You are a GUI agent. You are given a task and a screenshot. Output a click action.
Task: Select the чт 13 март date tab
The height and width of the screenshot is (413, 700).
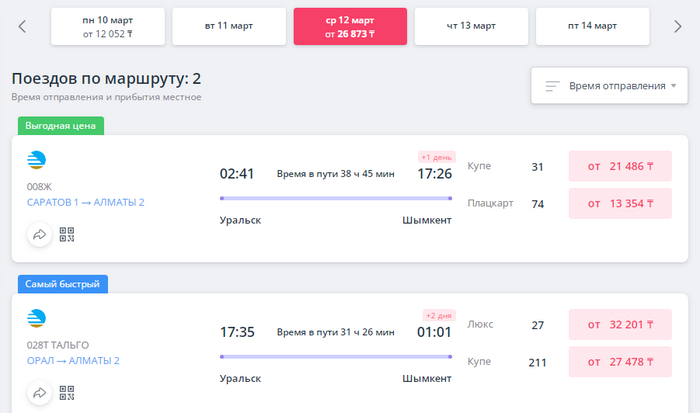tap(471, 26)
